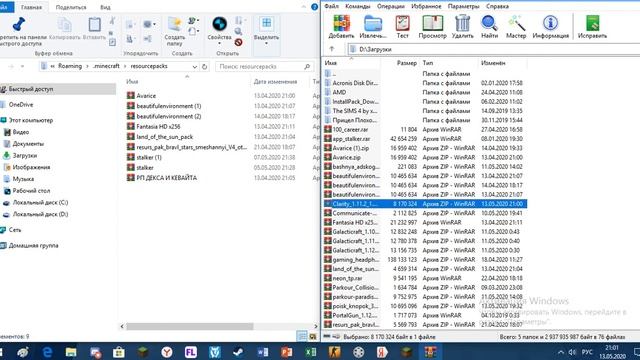Open PowerPoint from the taskbar
The width and height of the screenshot is (640, 360).
pyautogui.click(x=287, y=352)
